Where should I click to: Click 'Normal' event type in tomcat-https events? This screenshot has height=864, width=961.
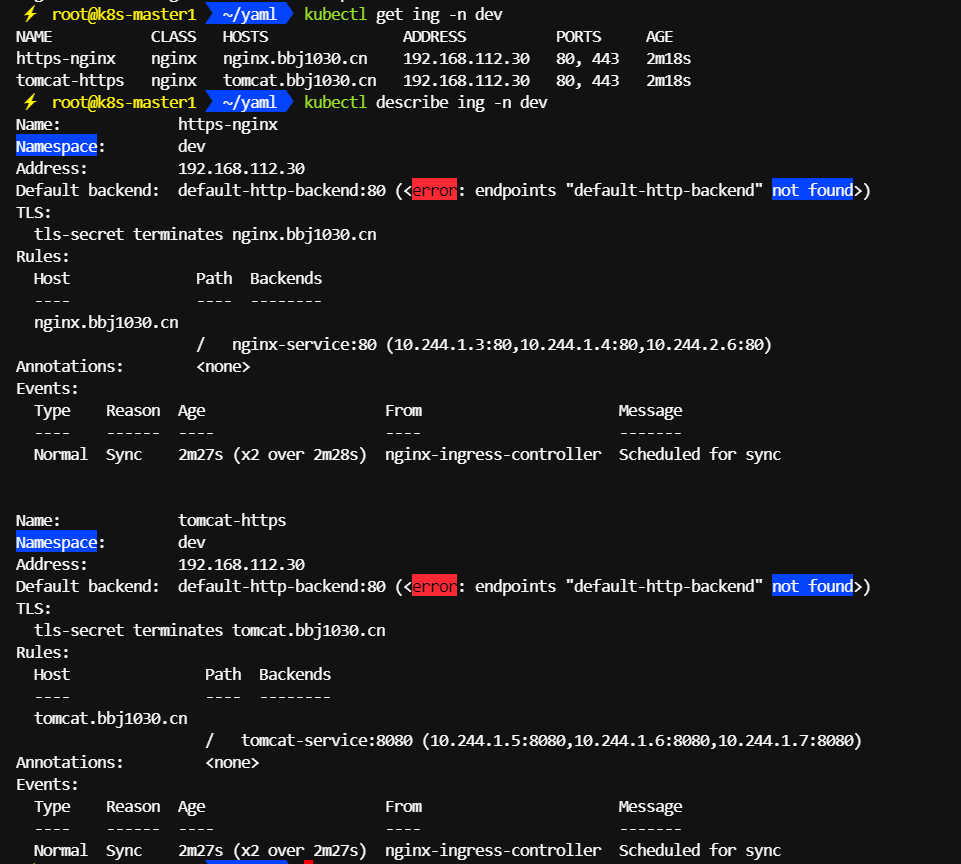click(61, 851)
